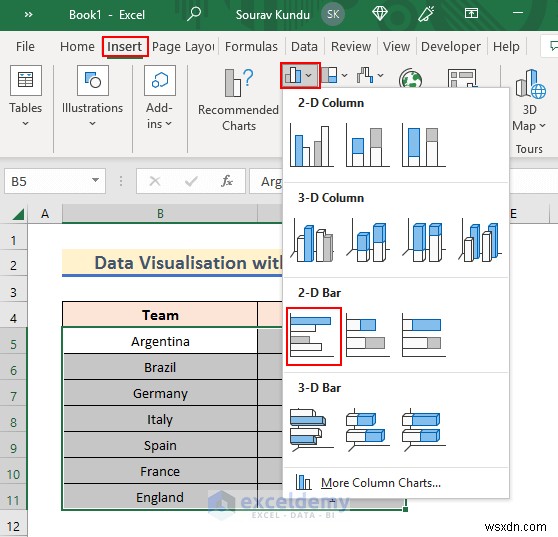Screen dimensions: 558x537
Task: Click the diamond premium icon
Action: tap(379, 14)
